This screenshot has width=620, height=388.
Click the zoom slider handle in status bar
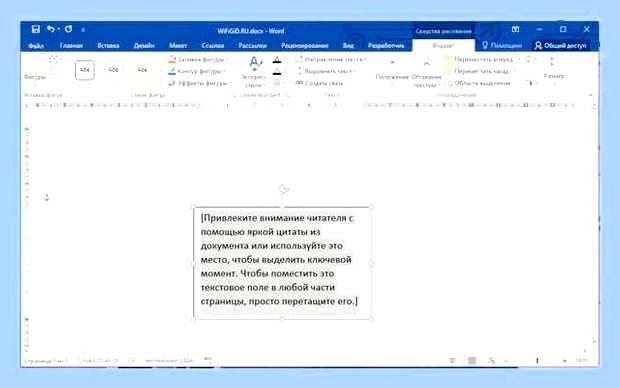tap(537, 361)
